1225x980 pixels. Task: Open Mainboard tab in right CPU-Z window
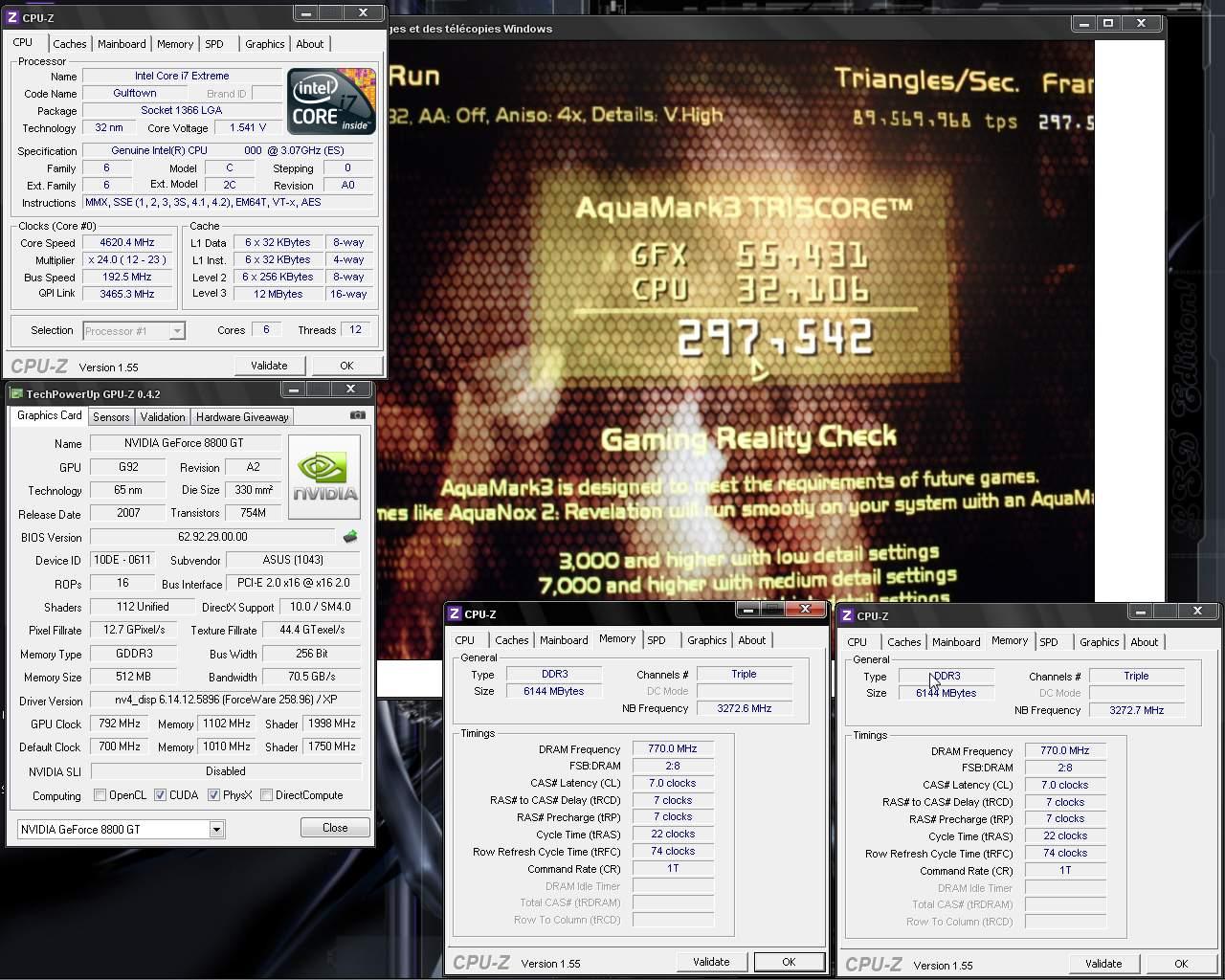click(956, 642)
